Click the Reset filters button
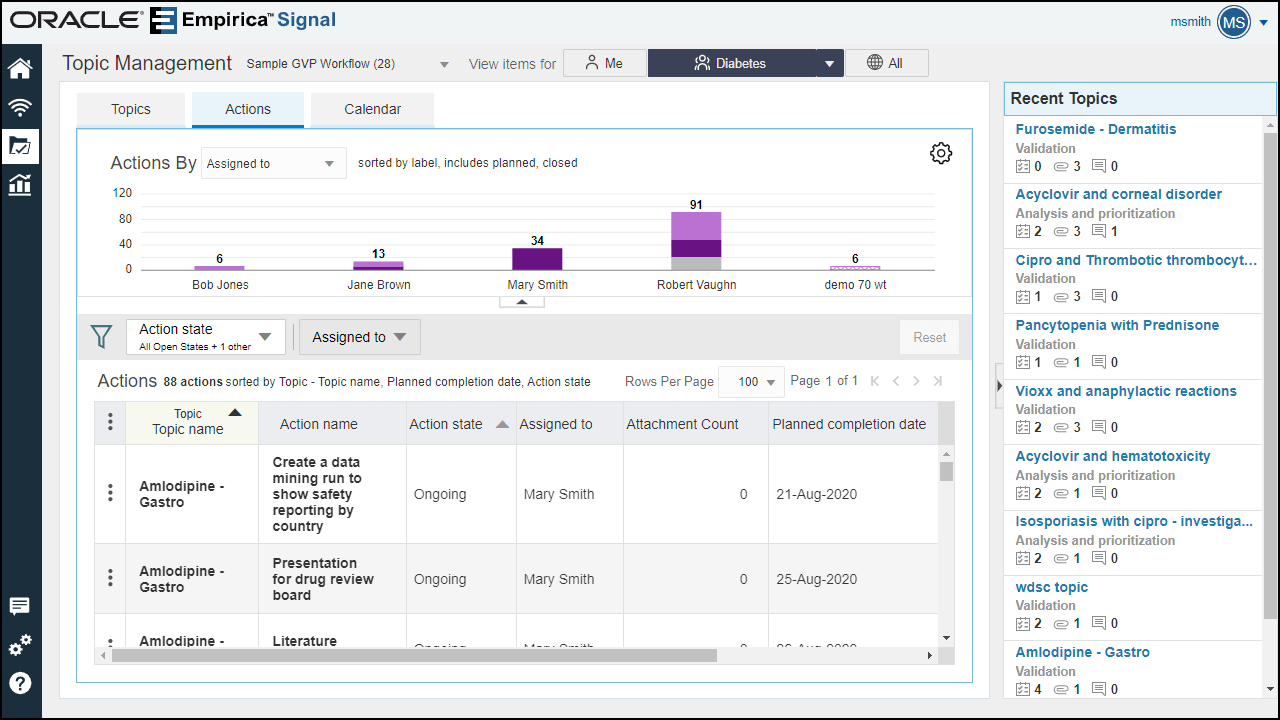The image size is (1280, 720). [929, 337]
